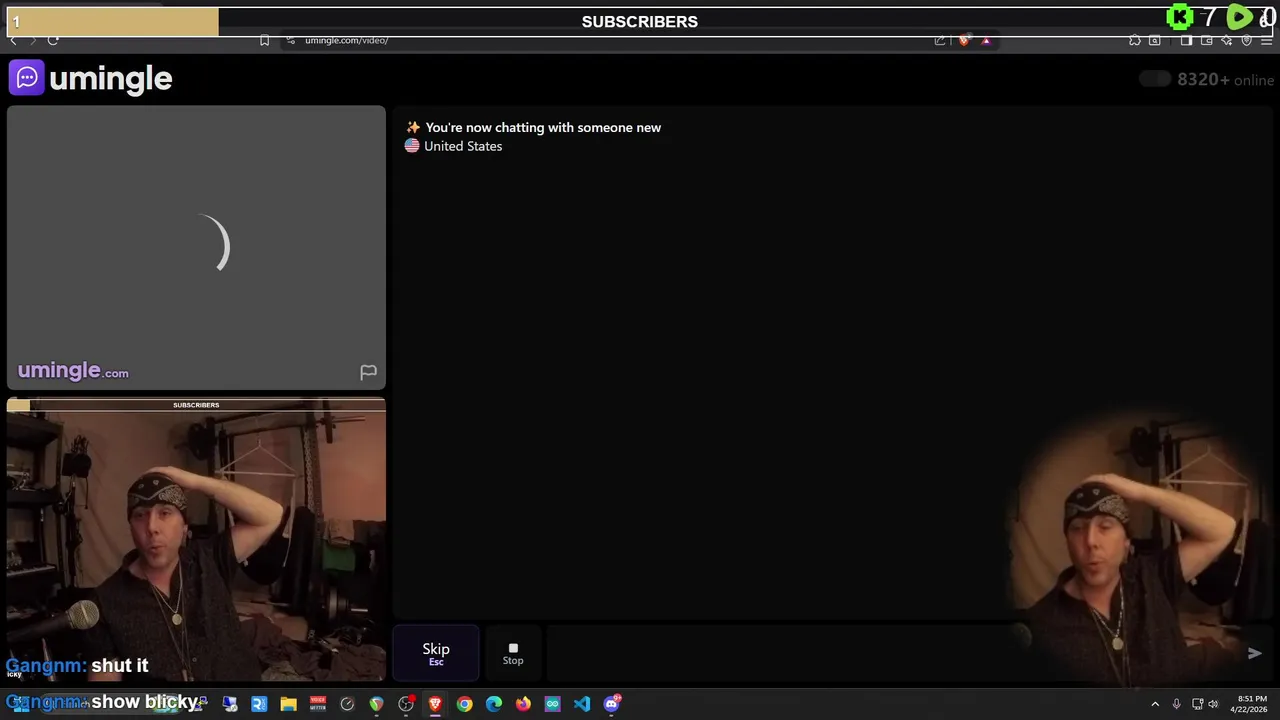Open Arduino IDE from the taskbar
Image resolution: width=1280 pixels, height=720 pixels.
tap(552, 704)
